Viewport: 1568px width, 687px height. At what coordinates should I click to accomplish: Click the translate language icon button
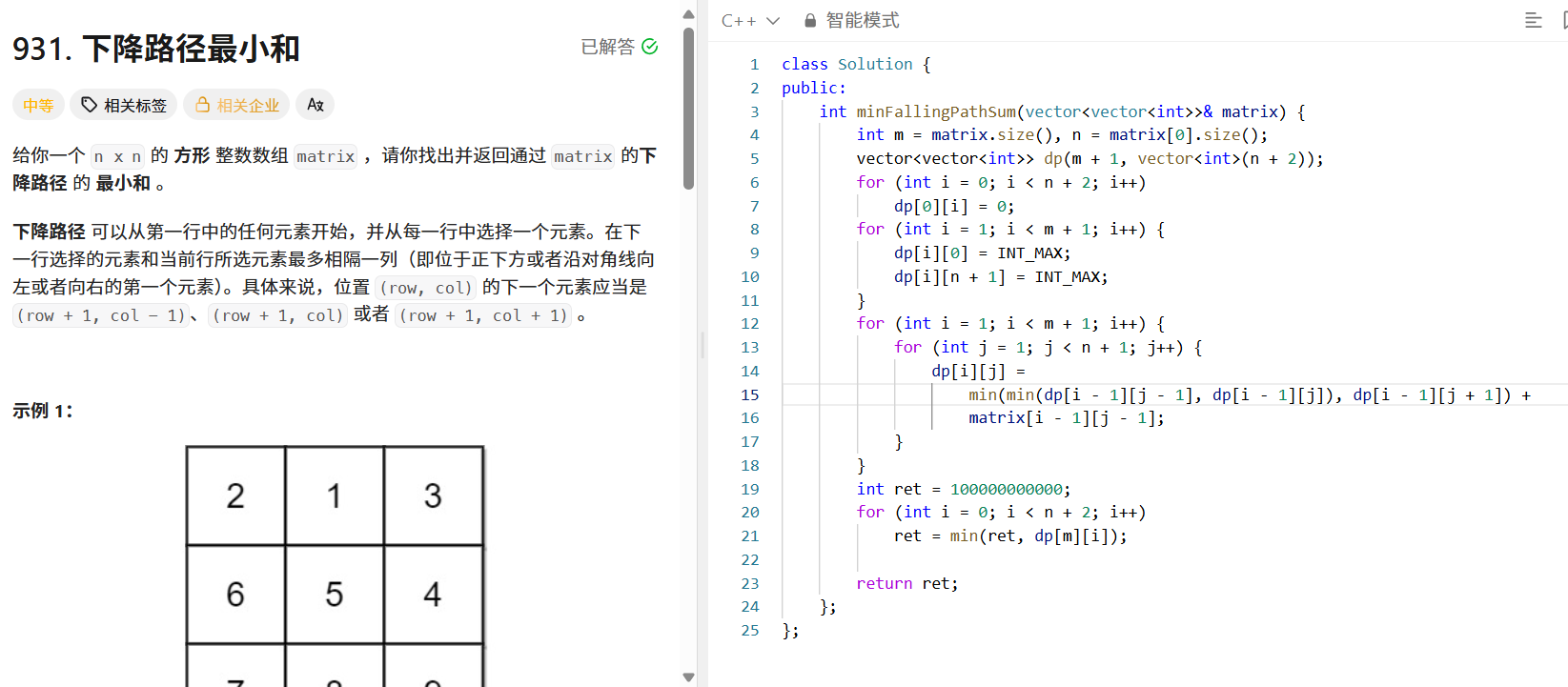pyautogui.click(x=316, y=105)
